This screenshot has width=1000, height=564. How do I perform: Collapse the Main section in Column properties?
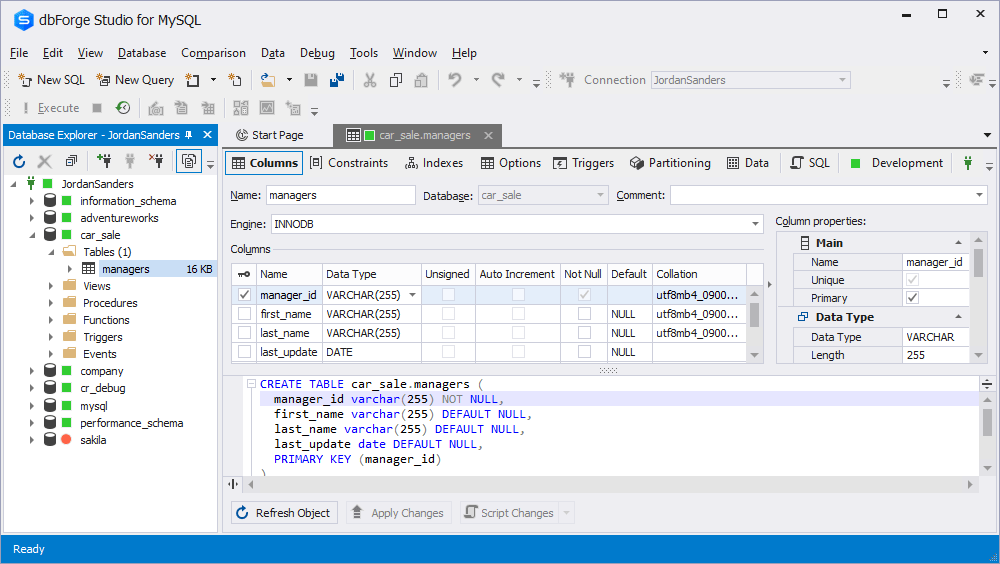[958, 242]
